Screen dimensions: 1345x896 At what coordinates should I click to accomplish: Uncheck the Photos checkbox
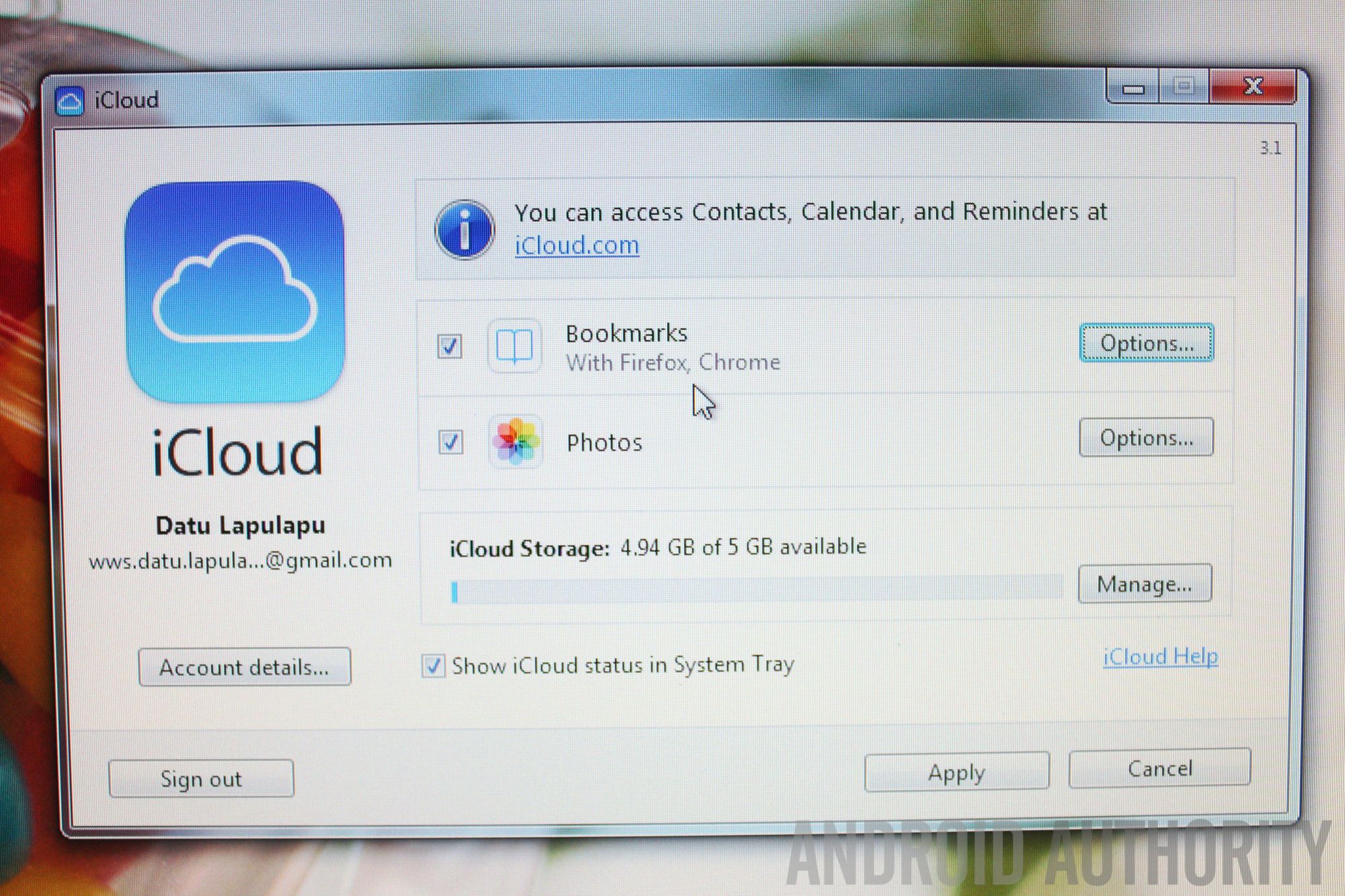(x=451, y=442)
